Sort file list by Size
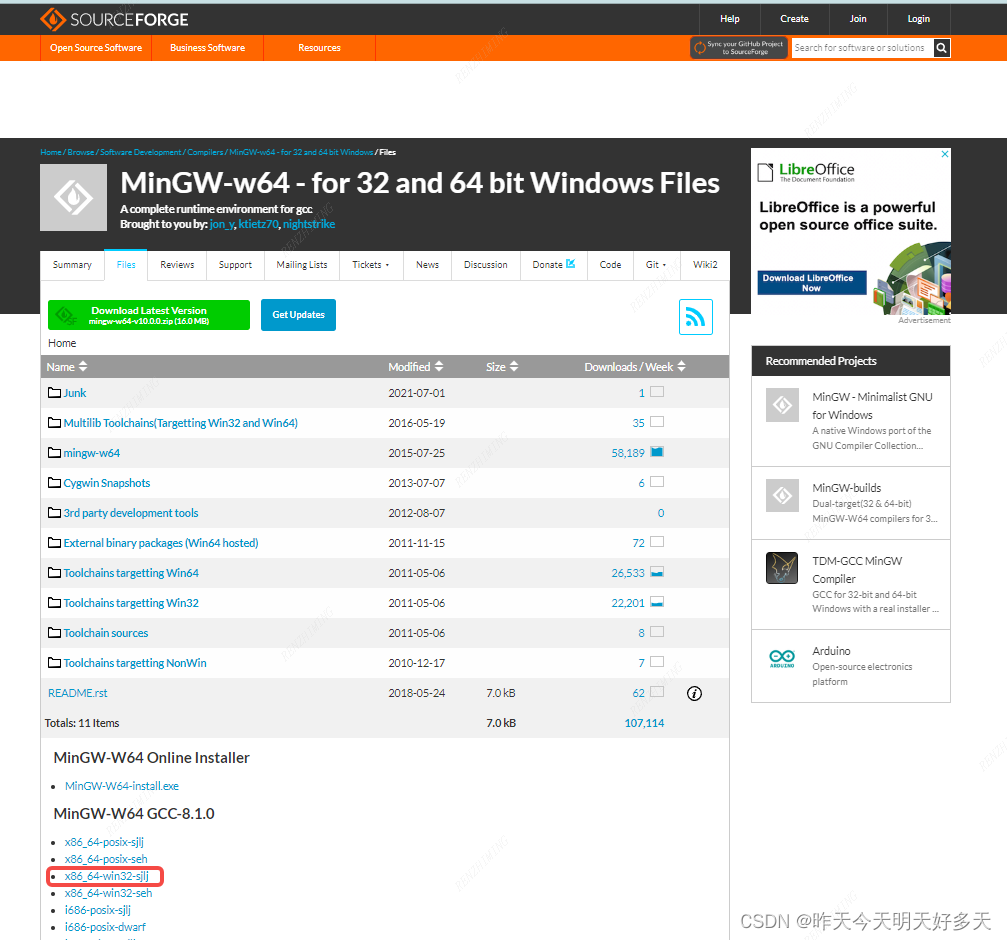This screenshot has width=1007, height=940. 502,367
